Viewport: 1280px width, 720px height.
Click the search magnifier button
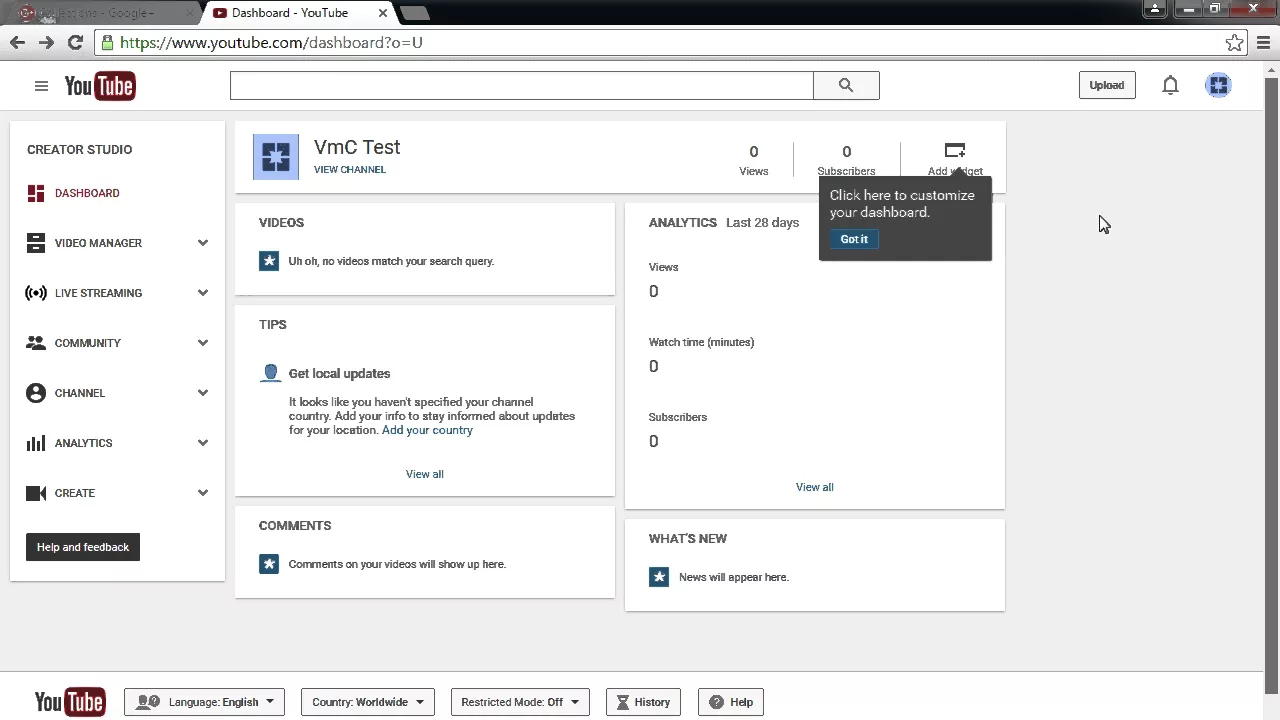tap(846, 86)
